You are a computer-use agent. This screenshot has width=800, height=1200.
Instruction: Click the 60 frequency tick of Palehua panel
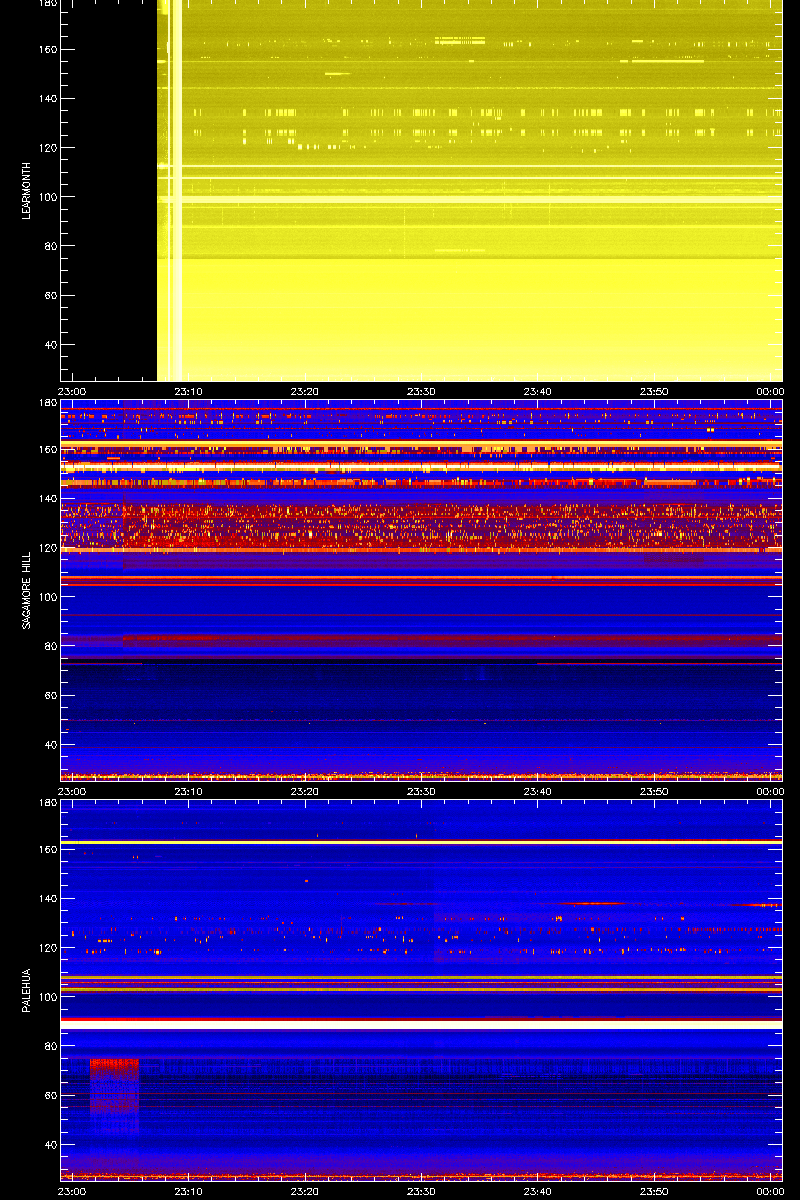[x=50, y=1095]
